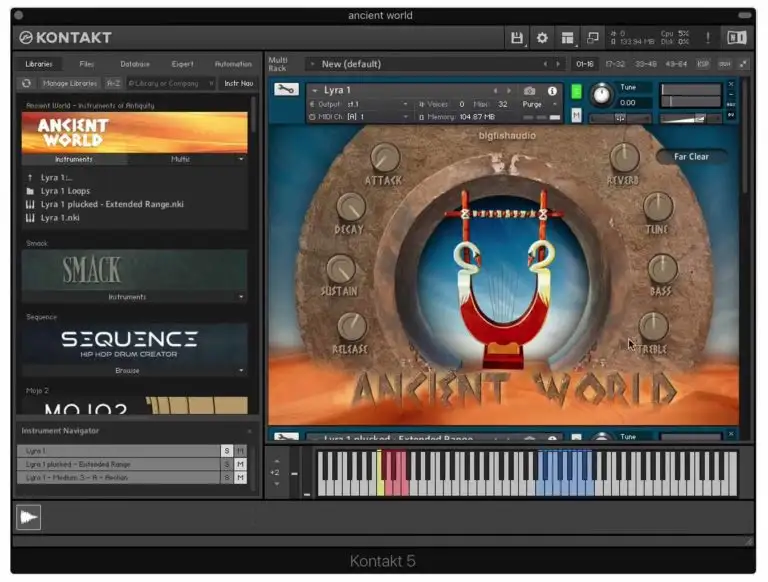Toggle Lyra 1 solo green button
Viewport: 768px width, 582px height.
pyautogui.click(x=576, y=92)
